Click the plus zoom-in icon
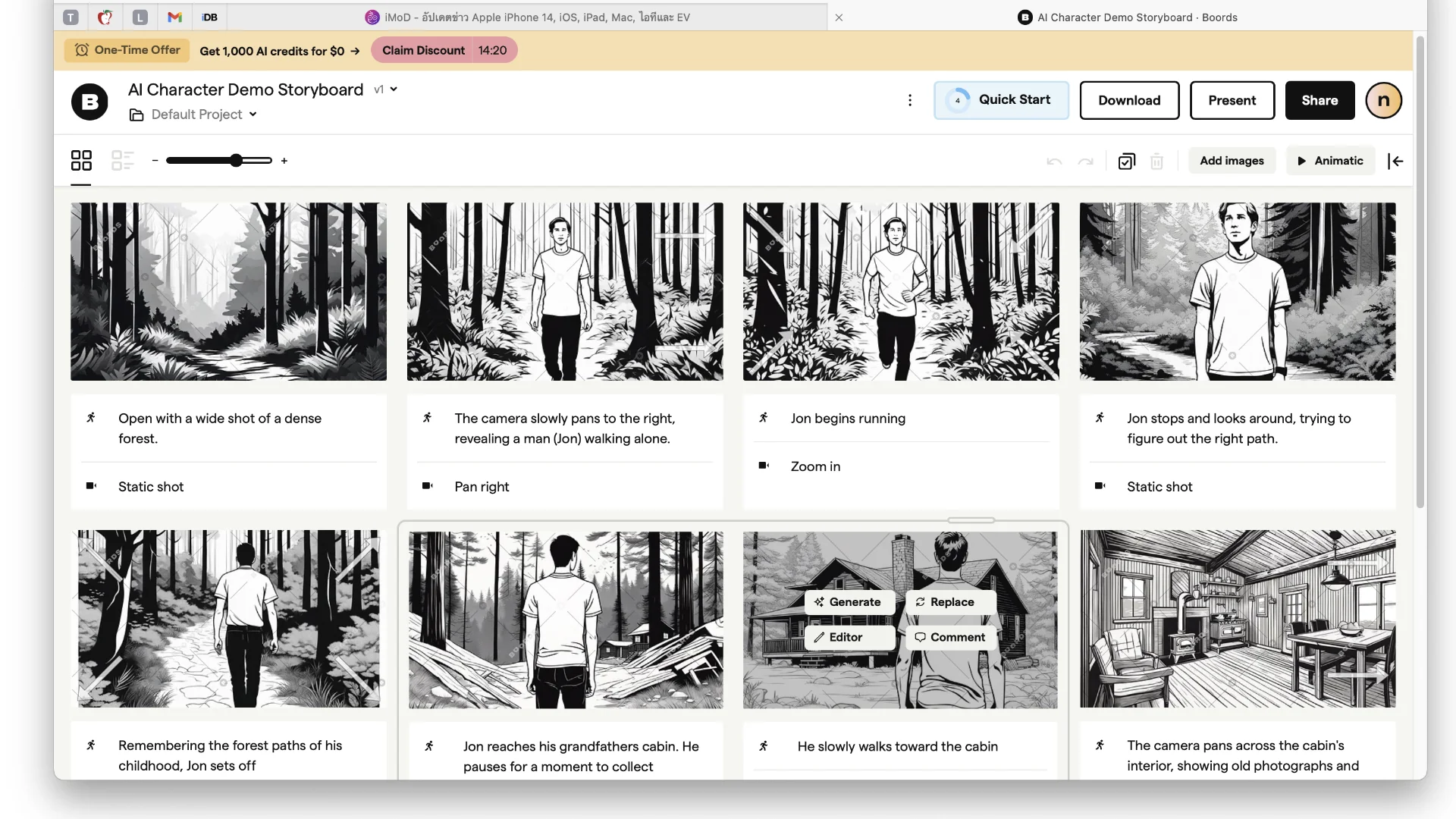 [x=284, y=161]
